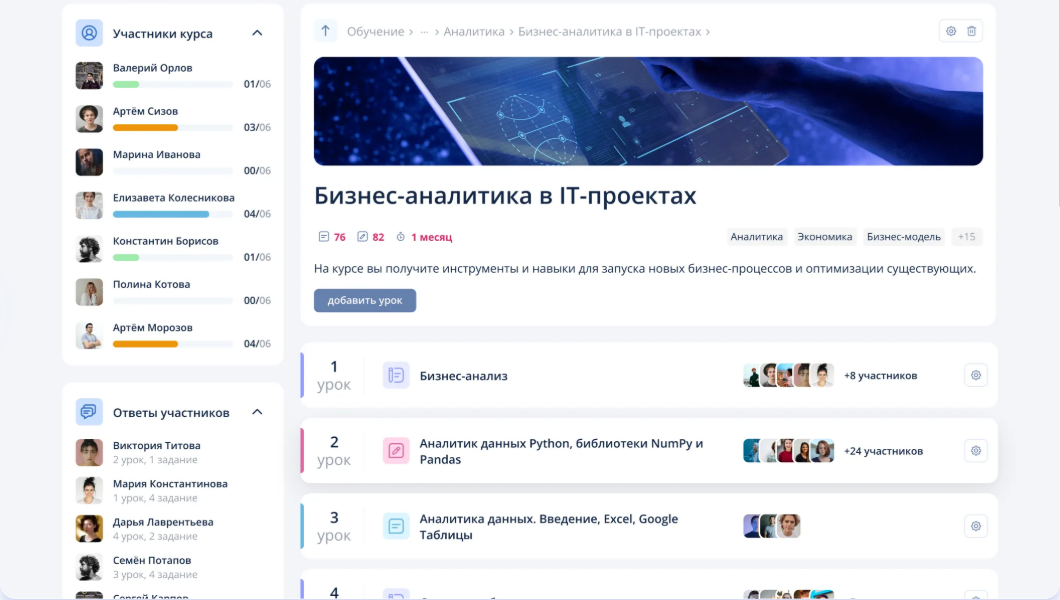Screen dimensions: 1060x600
Task: Collapse the Ответы участников section
Action: 257,411
